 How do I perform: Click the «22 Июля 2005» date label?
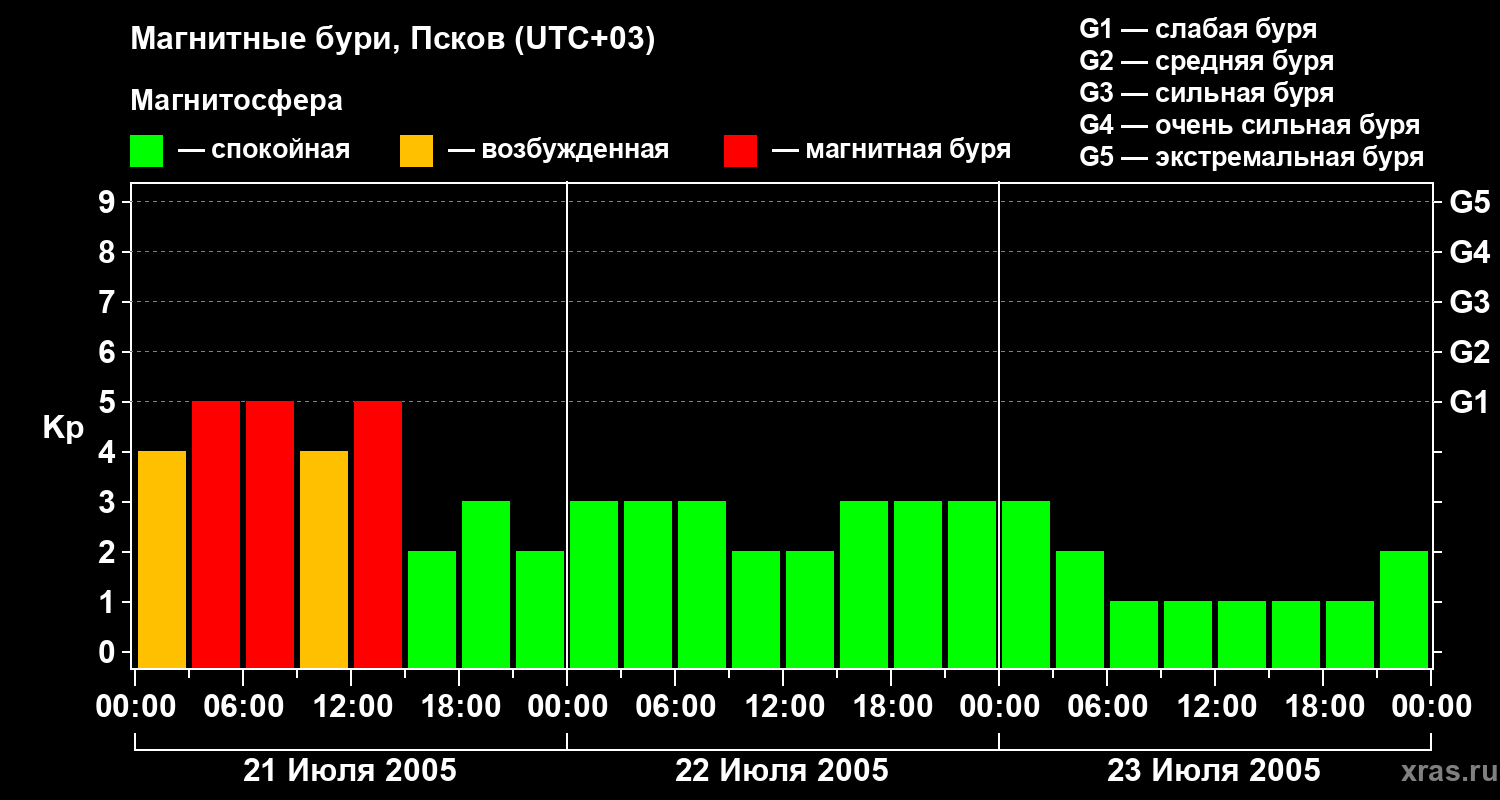pos(782,771)
